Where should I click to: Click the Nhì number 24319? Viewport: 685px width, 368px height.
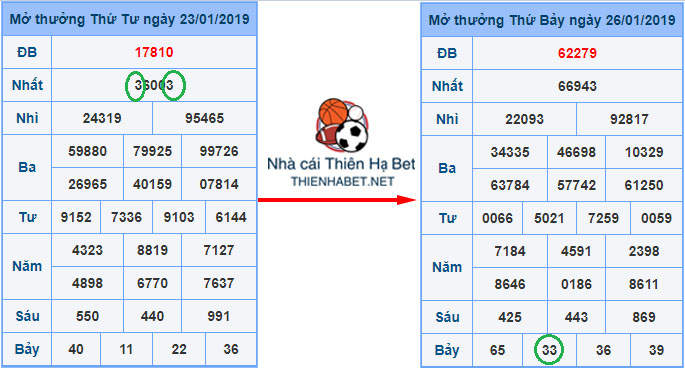tap(102, 118)
